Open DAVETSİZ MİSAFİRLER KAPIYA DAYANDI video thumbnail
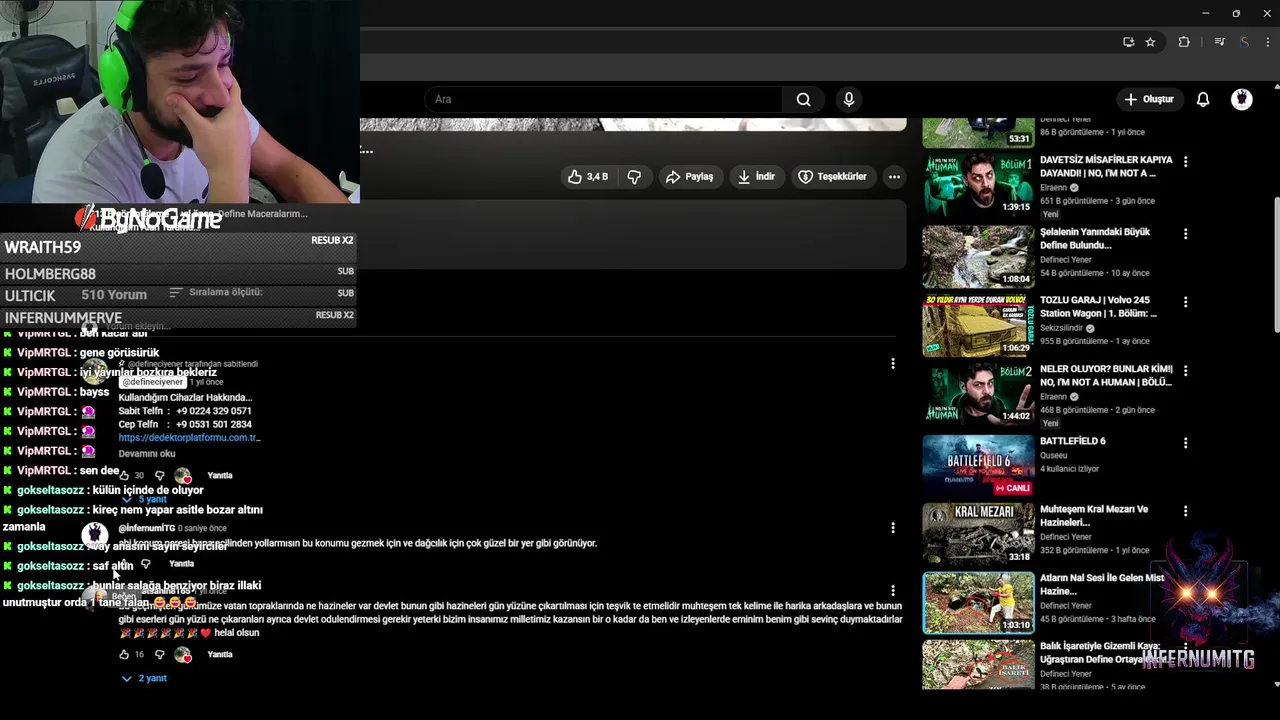Screen dimensions: 1280x720 pyautogui.click(x=978, y=184)
